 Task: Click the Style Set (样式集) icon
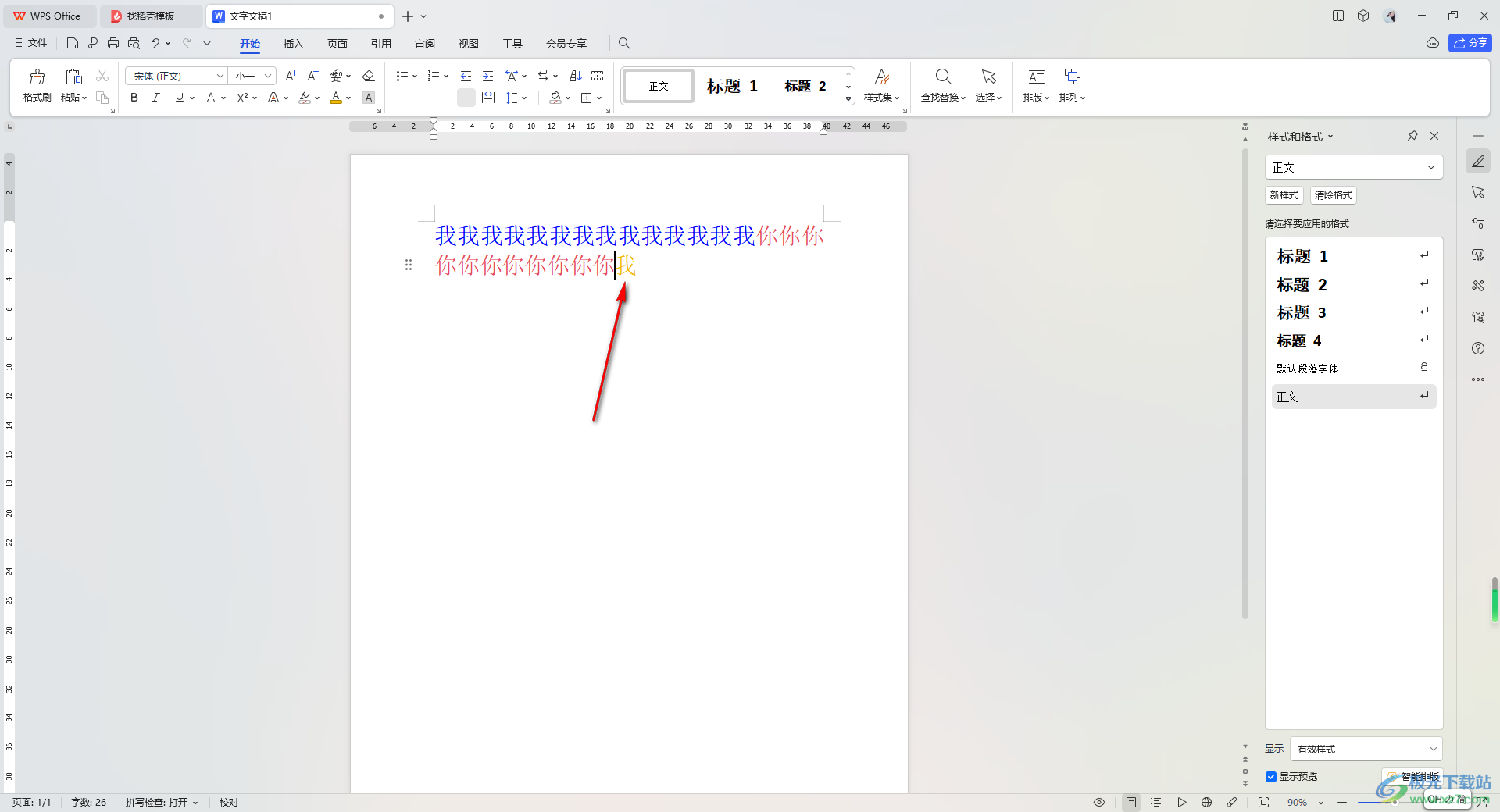[882, 77]
